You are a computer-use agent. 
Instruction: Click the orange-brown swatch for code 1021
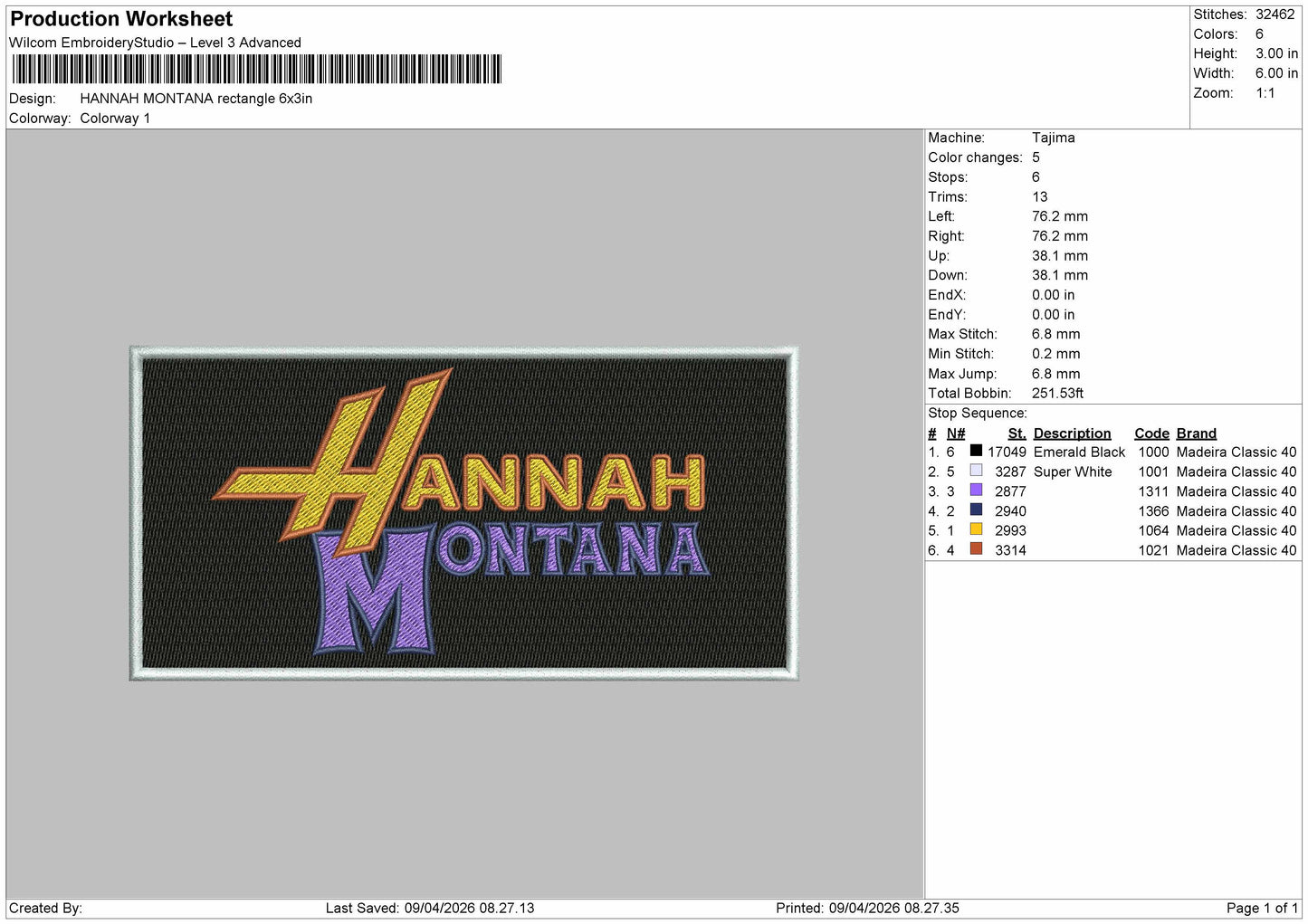click(x=976, y=548)
